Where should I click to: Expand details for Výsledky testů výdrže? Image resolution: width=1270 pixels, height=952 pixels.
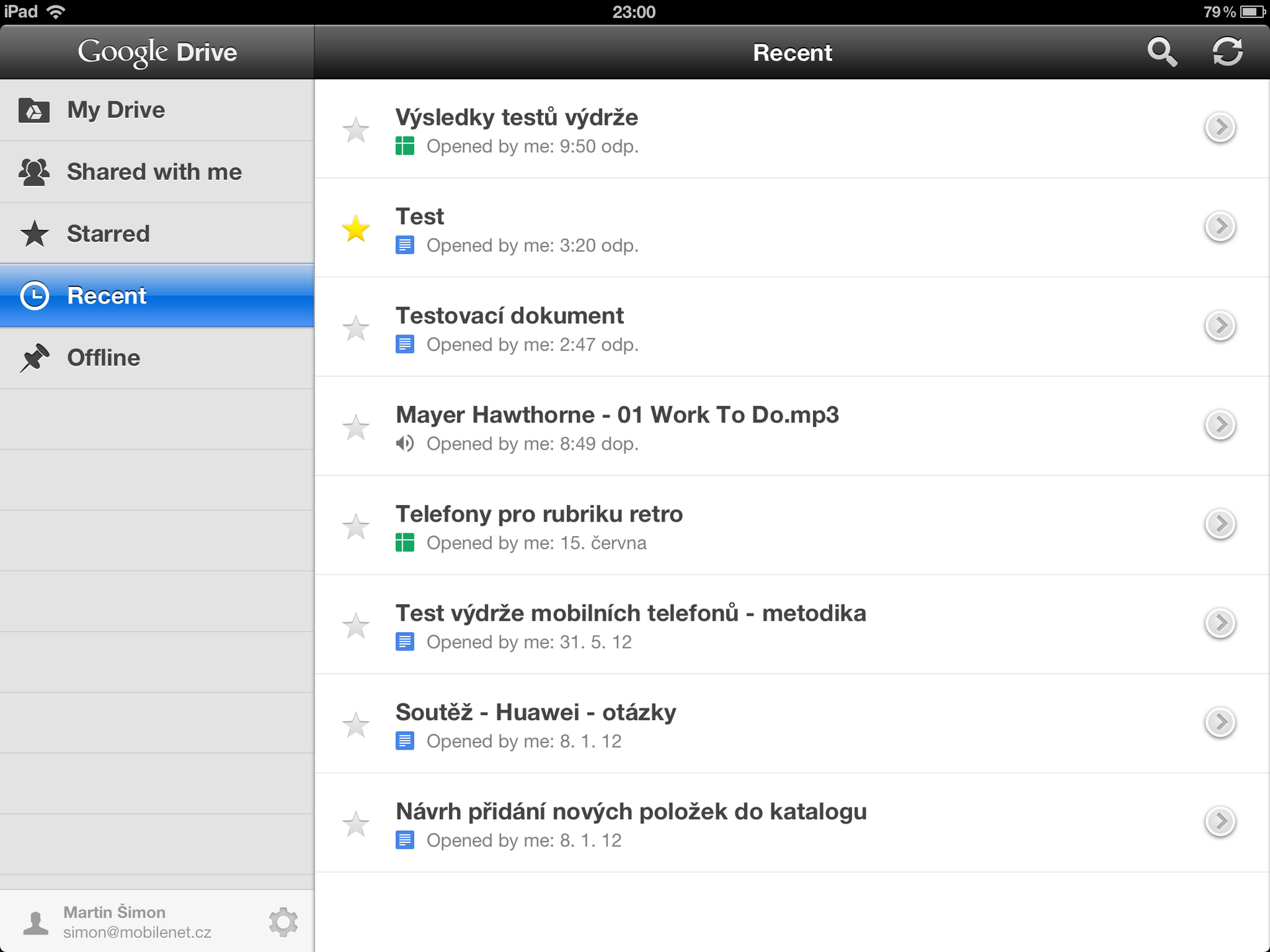(x=1220, y=127)
